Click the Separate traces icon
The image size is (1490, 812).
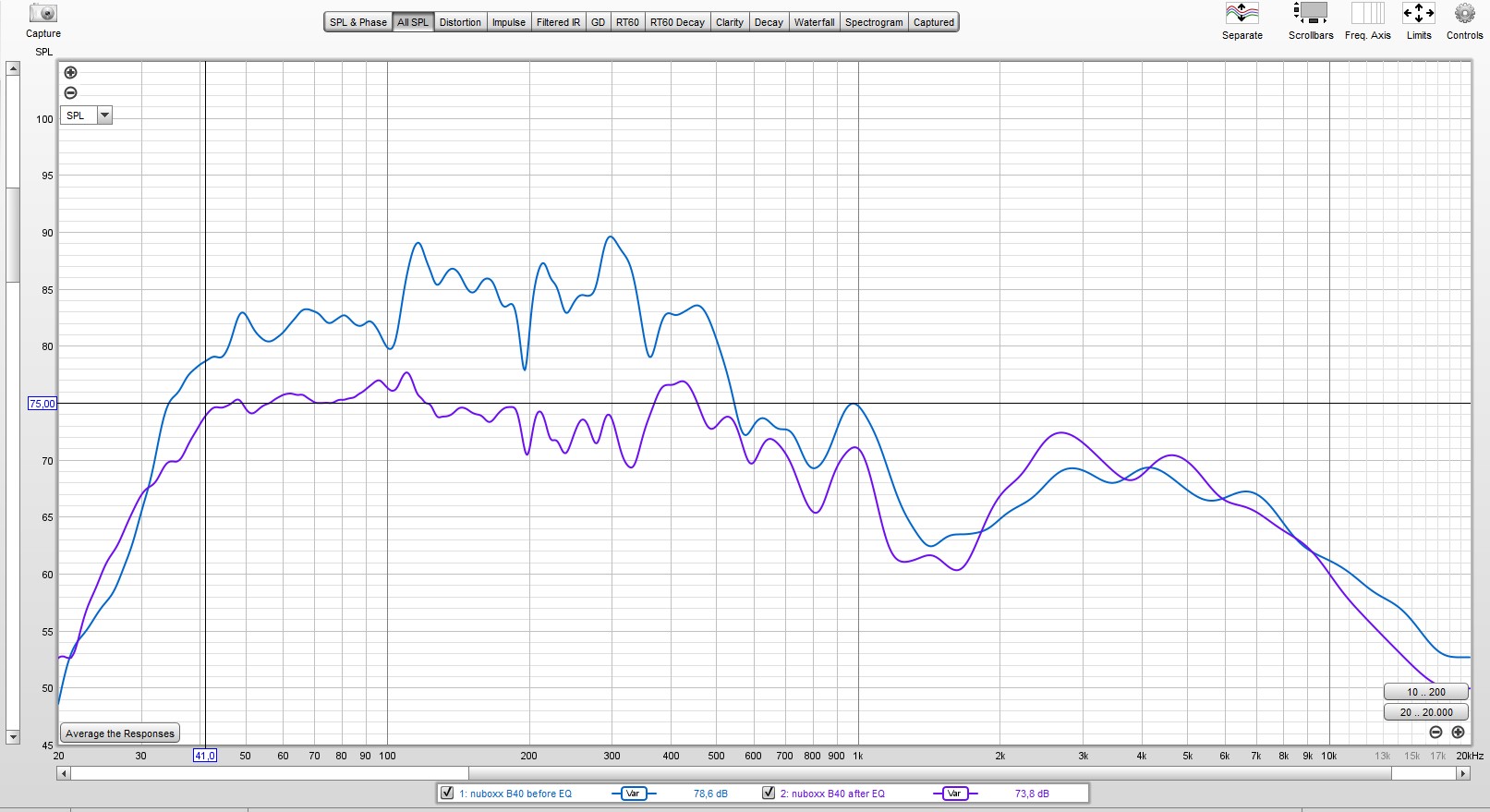coord(1242,14)
